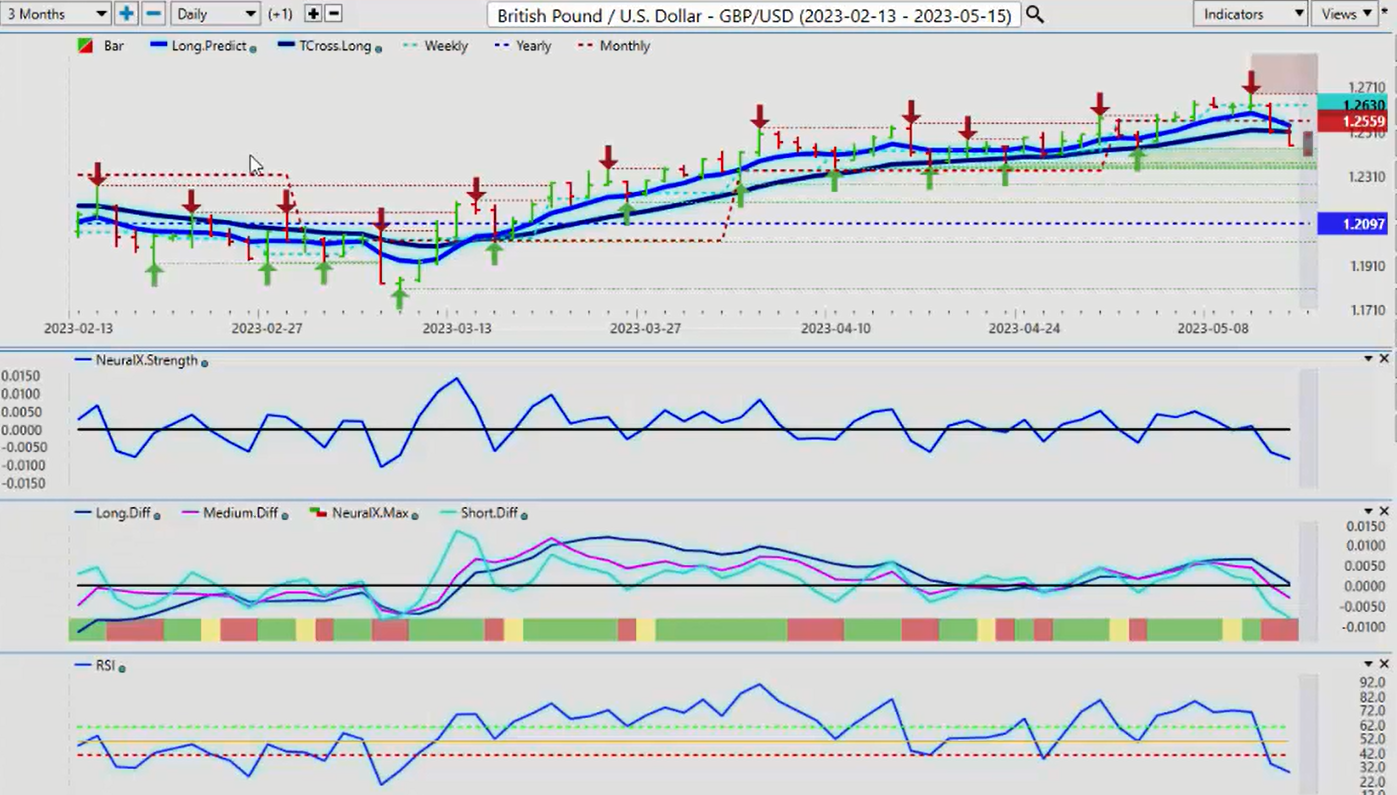Click the Bar legend color icon
This screenshot has width=1397, height=795.
click(87, 46)
